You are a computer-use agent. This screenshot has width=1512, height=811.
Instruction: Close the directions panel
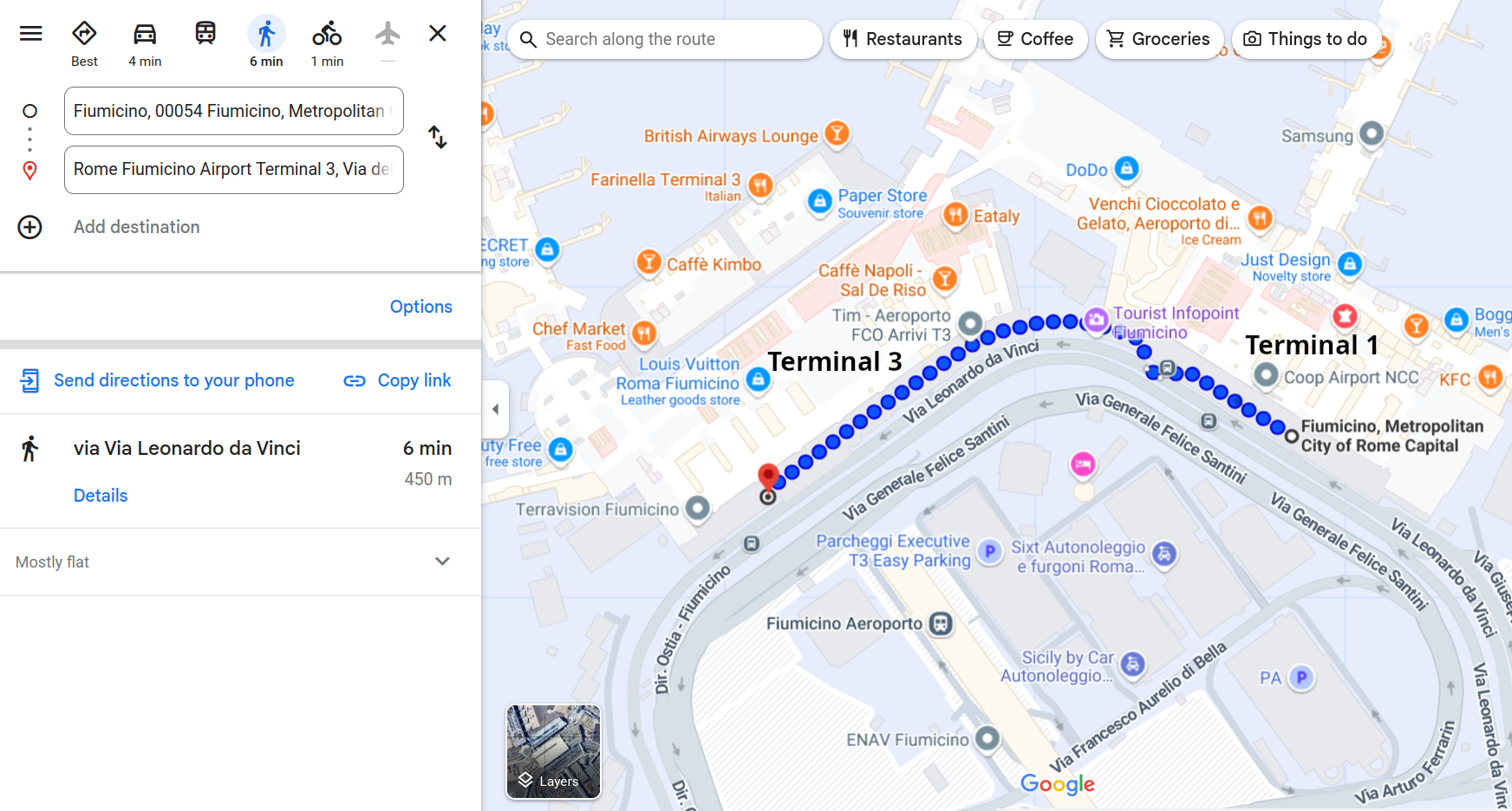coord(438,34)
